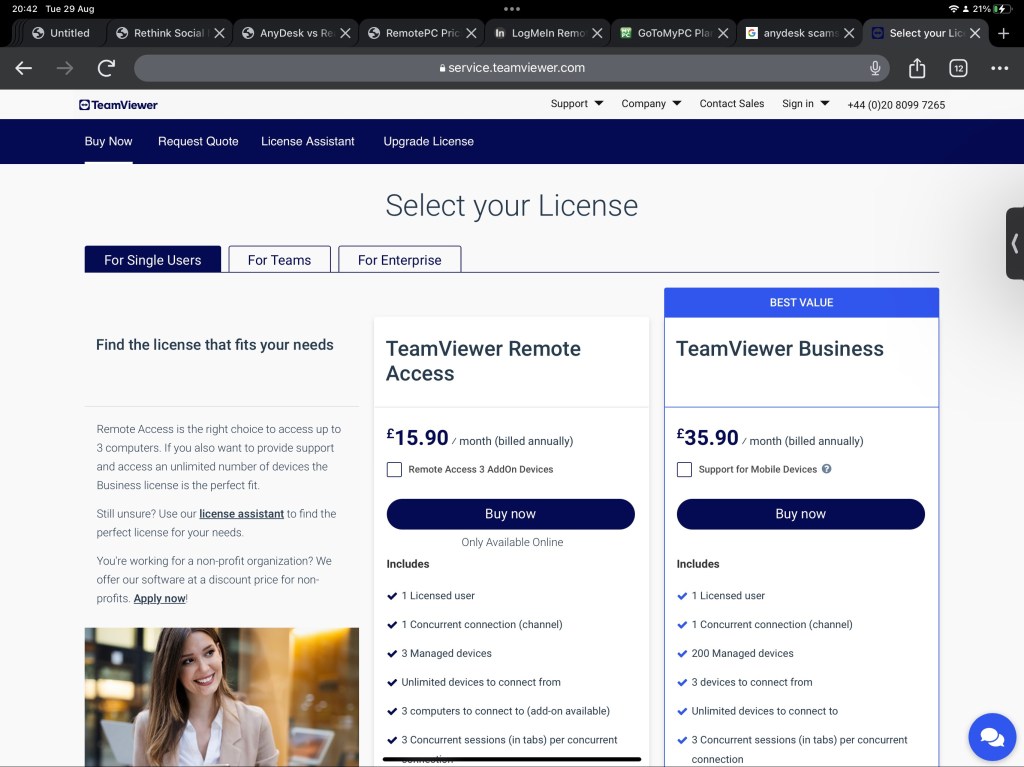Click Buy now for TeamViewer Remote Access
The width and height of the screenshot is (1024, 767).
click(x=511, y=514)
